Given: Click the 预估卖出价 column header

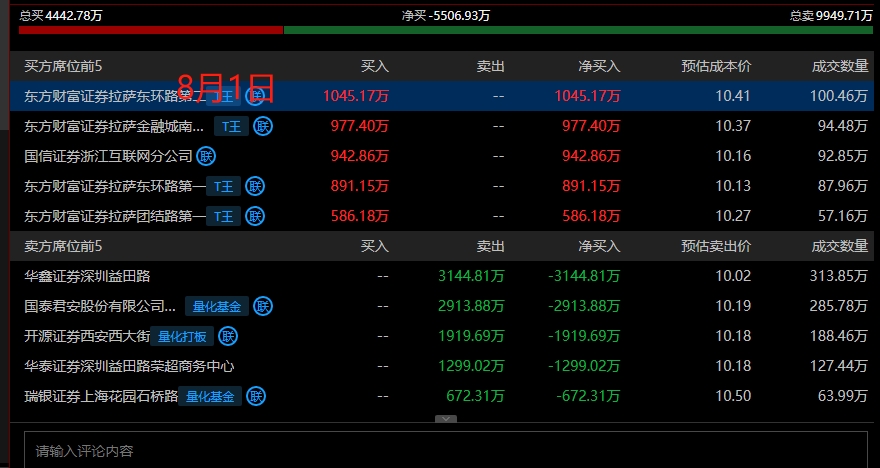Looking at the screenshot, I should (x=716, y=246).
